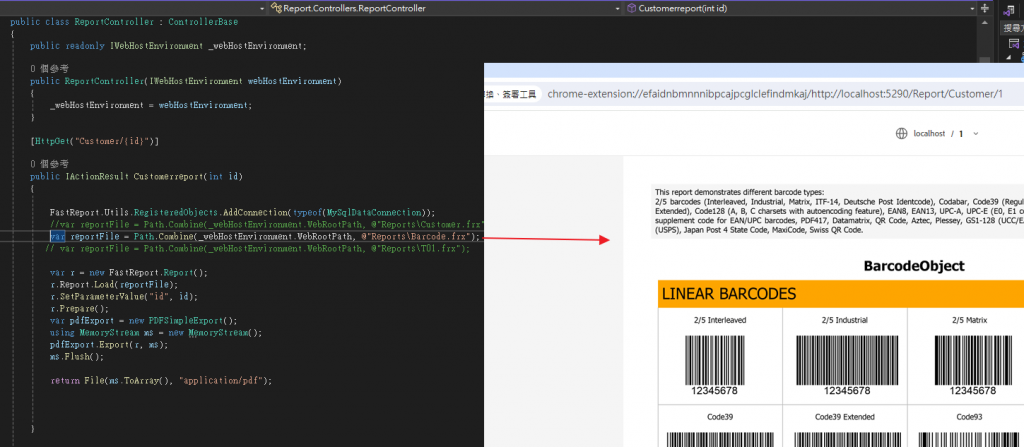
Task: Click the '0 個參考' CodeLens above constructor
Action: 49,68
